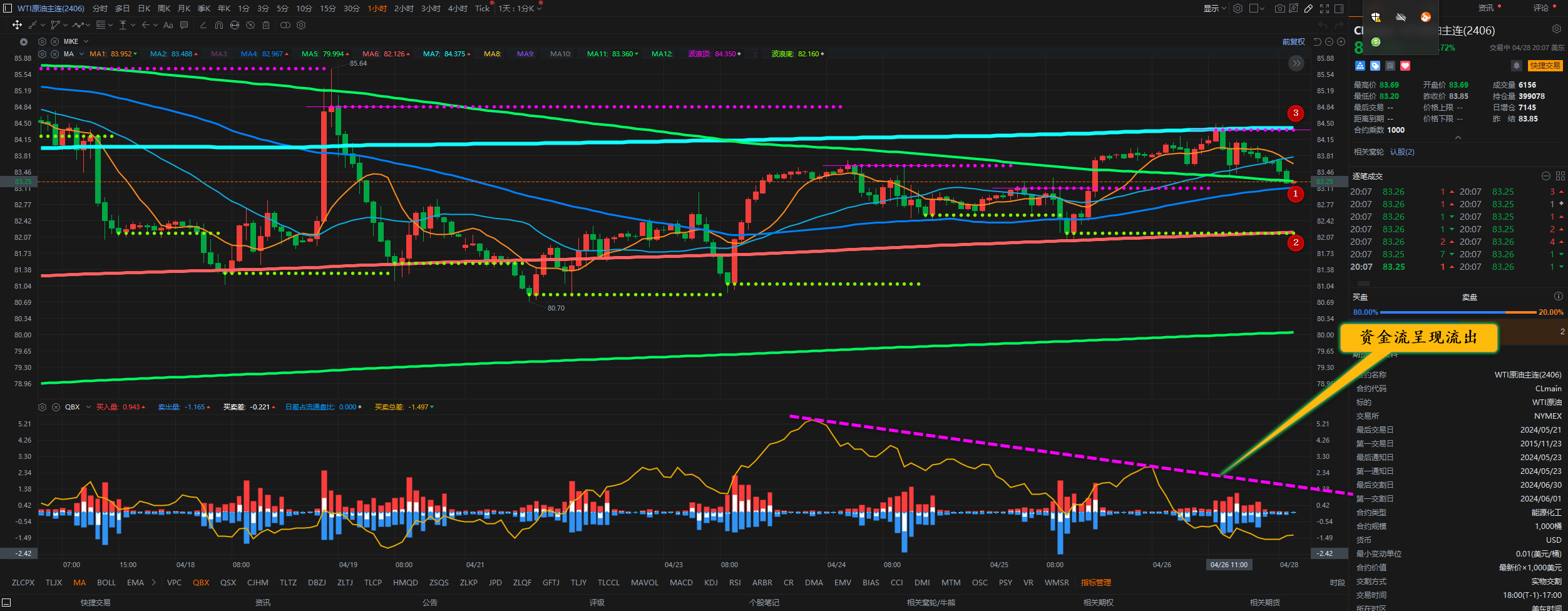Select the eraser tool in drawing toolbar
The height and width of the screenshot is (611, 1568).
coord(203,25)
